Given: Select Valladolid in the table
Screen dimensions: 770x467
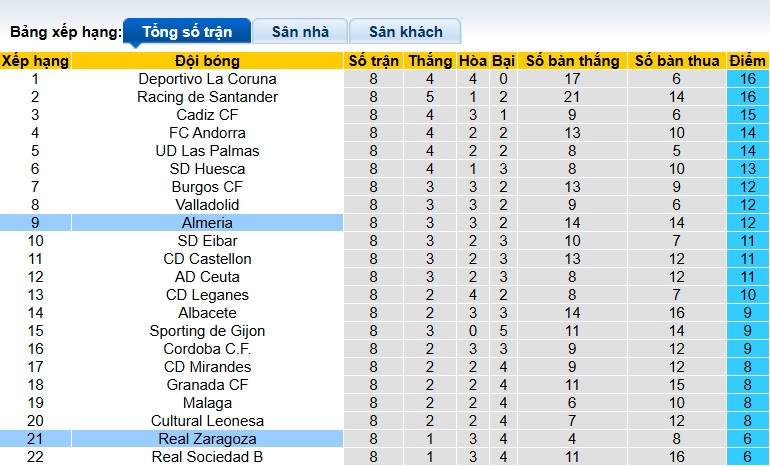Looking at the screenshot, I should pos(207,205).
